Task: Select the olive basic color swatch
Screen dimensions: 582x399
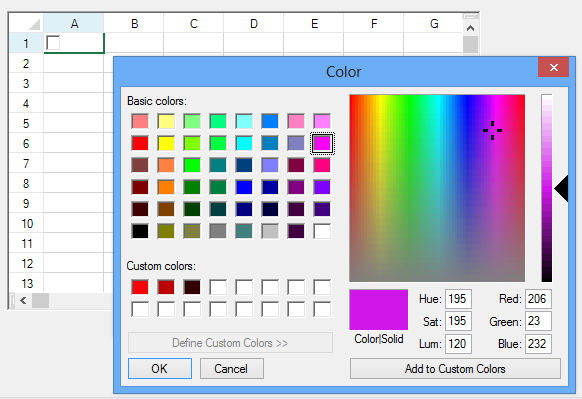Action: coord(166,231)
